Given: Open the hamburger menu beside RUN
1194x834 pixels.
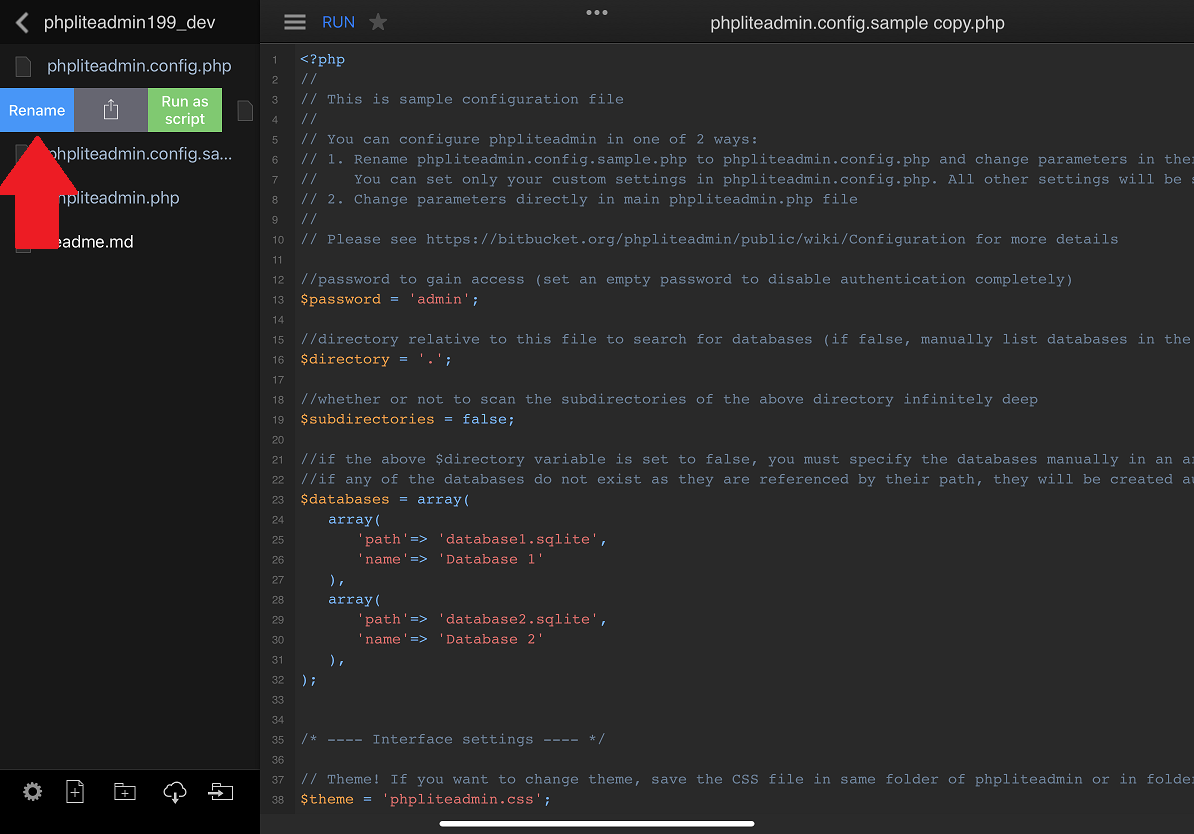Looking at the screenshot, I should (295, 22).
